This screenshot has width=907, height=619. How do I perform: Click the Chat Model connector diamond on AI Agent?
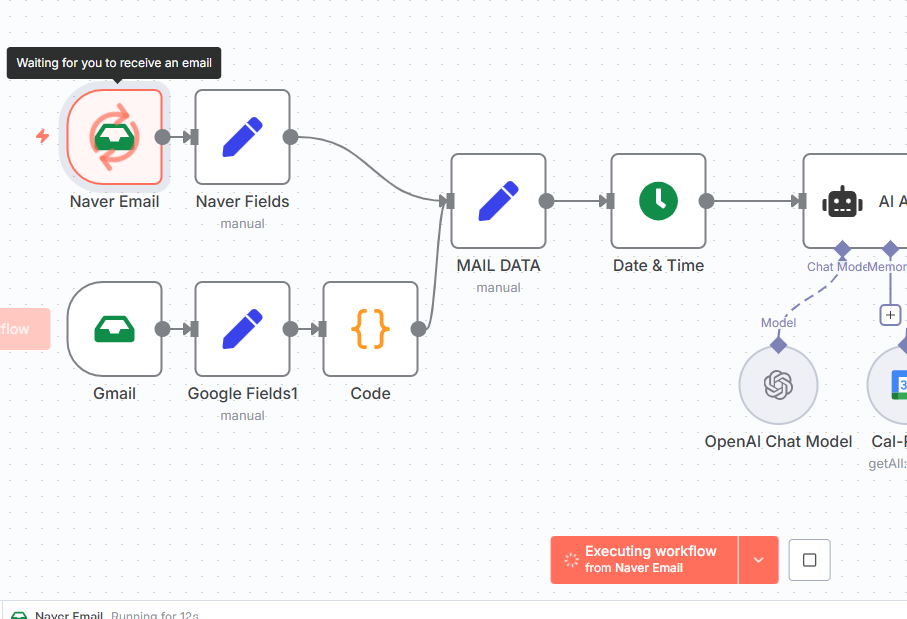842,249
